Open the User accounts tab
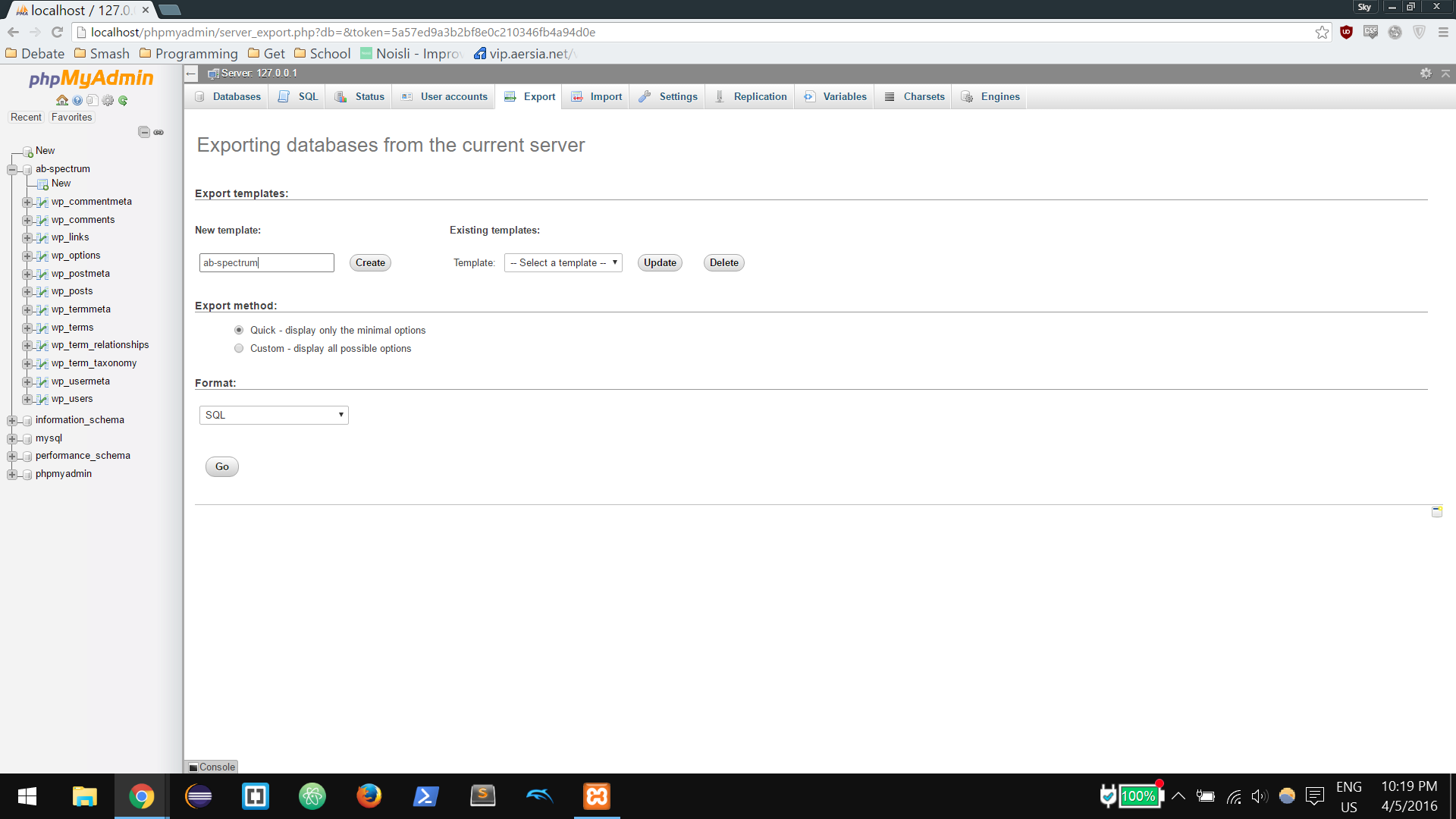Image resolution: width=1456 pixels, height=819 pixels. click(444, 96)
